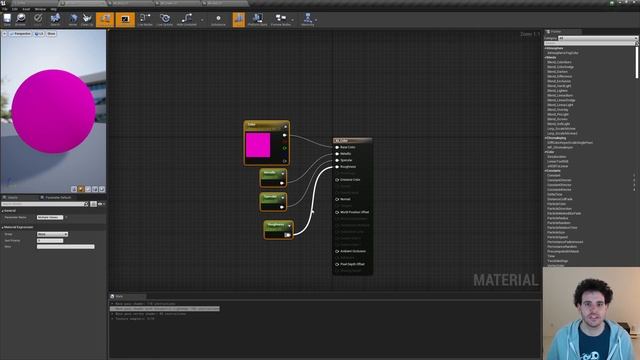Toggle the Connectors toolbar button
The width and height of the screenshot is (640, 360).
[105, 19]
